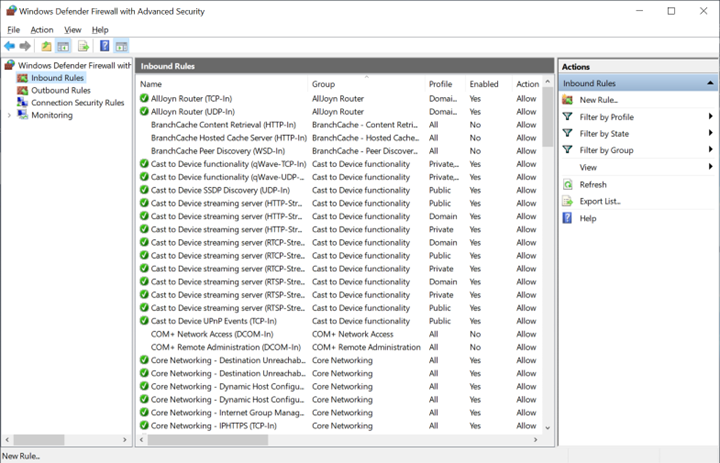Select BranchCache Peer Discovery (WSD-In) rule
This screenshot has height=463, width=720.
218,151
